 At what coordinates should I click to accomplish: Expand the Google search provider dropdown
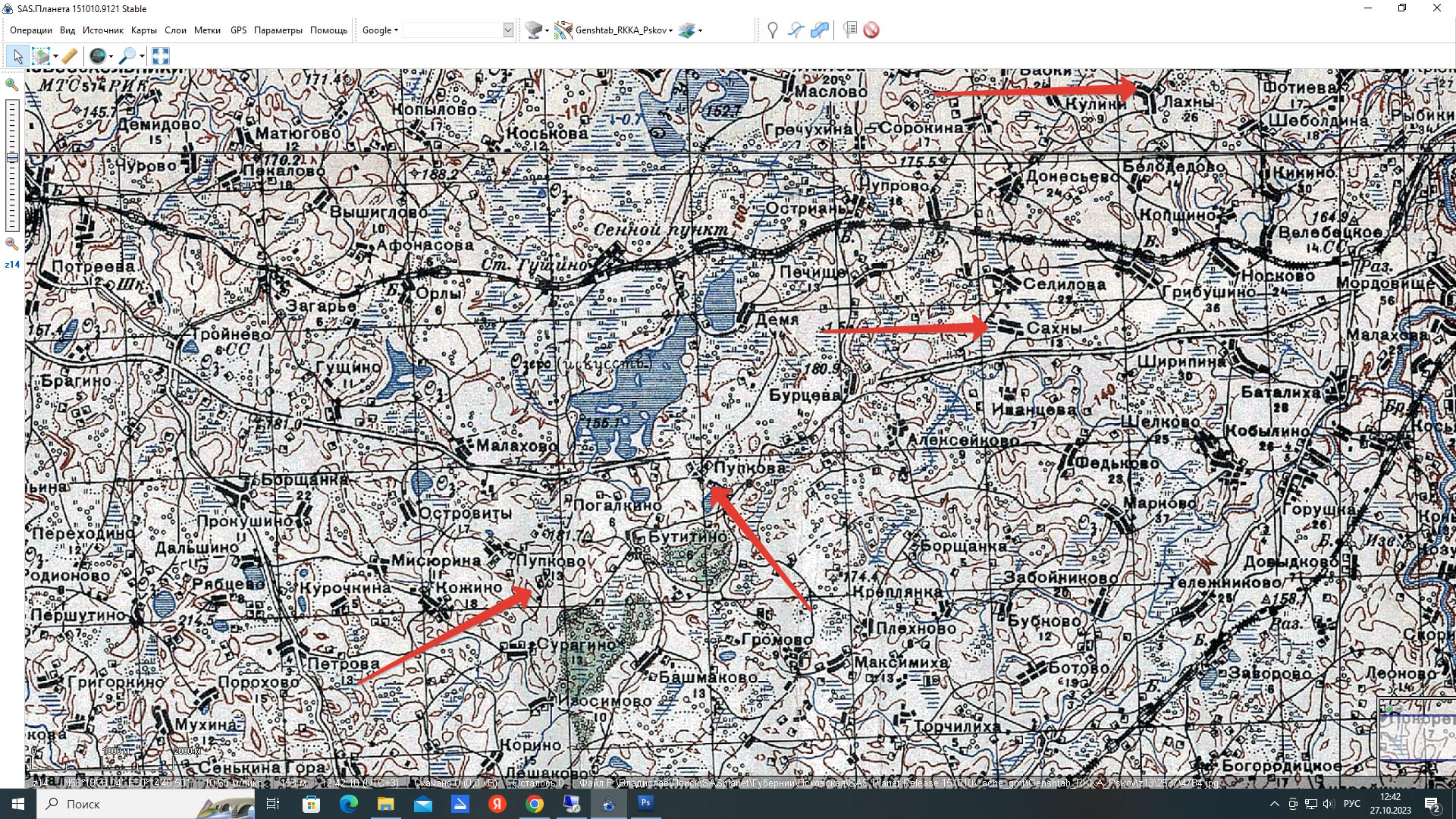click(x=380, y=30)
